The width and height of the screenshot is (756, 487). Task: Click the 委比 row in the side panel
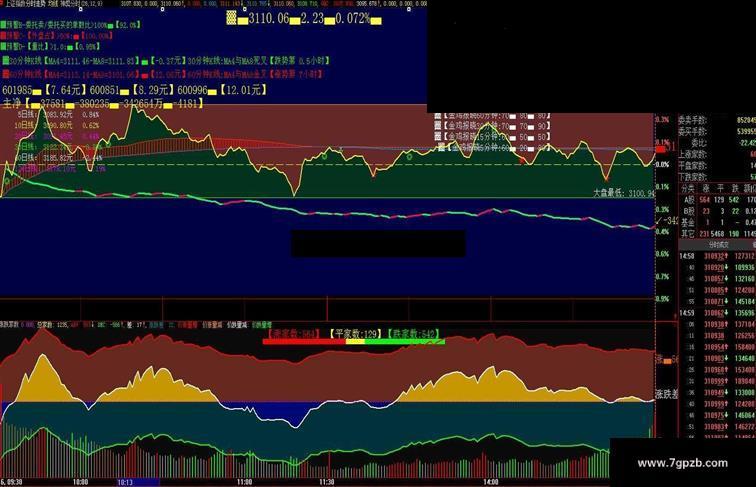(716, 143)
